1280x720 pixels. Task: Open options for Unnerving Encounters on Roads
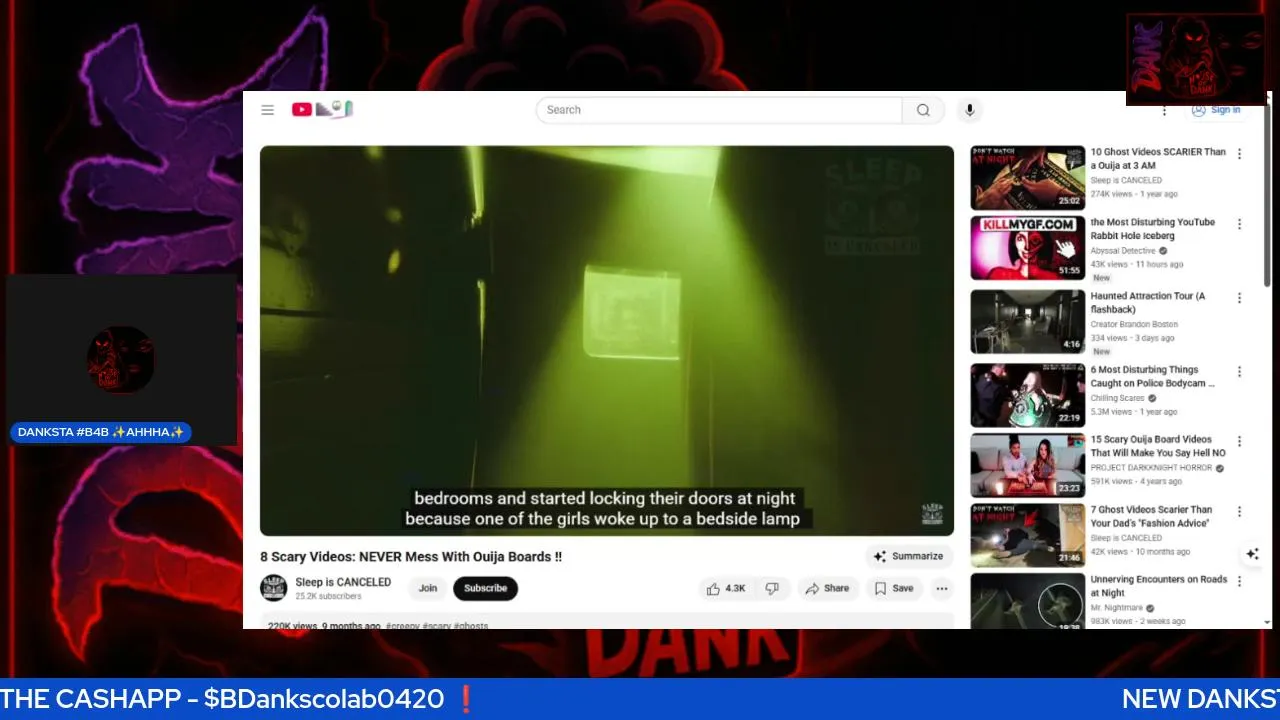coord(1239,581)
